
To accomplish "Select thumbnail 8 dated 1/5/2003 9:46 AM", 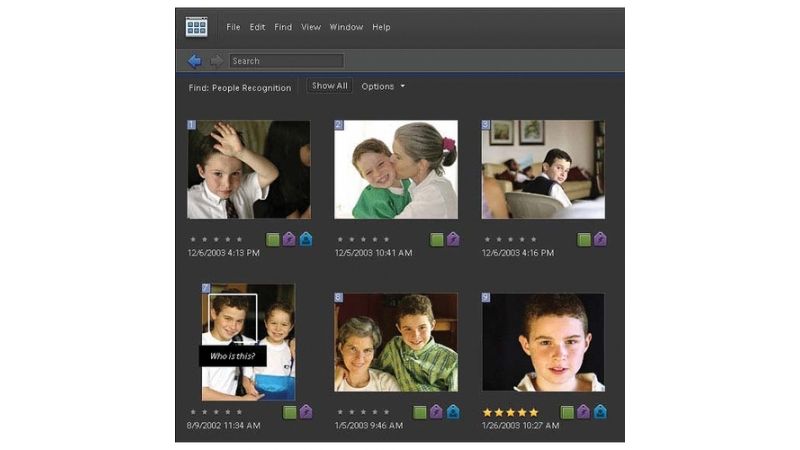I will tap(396, 342).
